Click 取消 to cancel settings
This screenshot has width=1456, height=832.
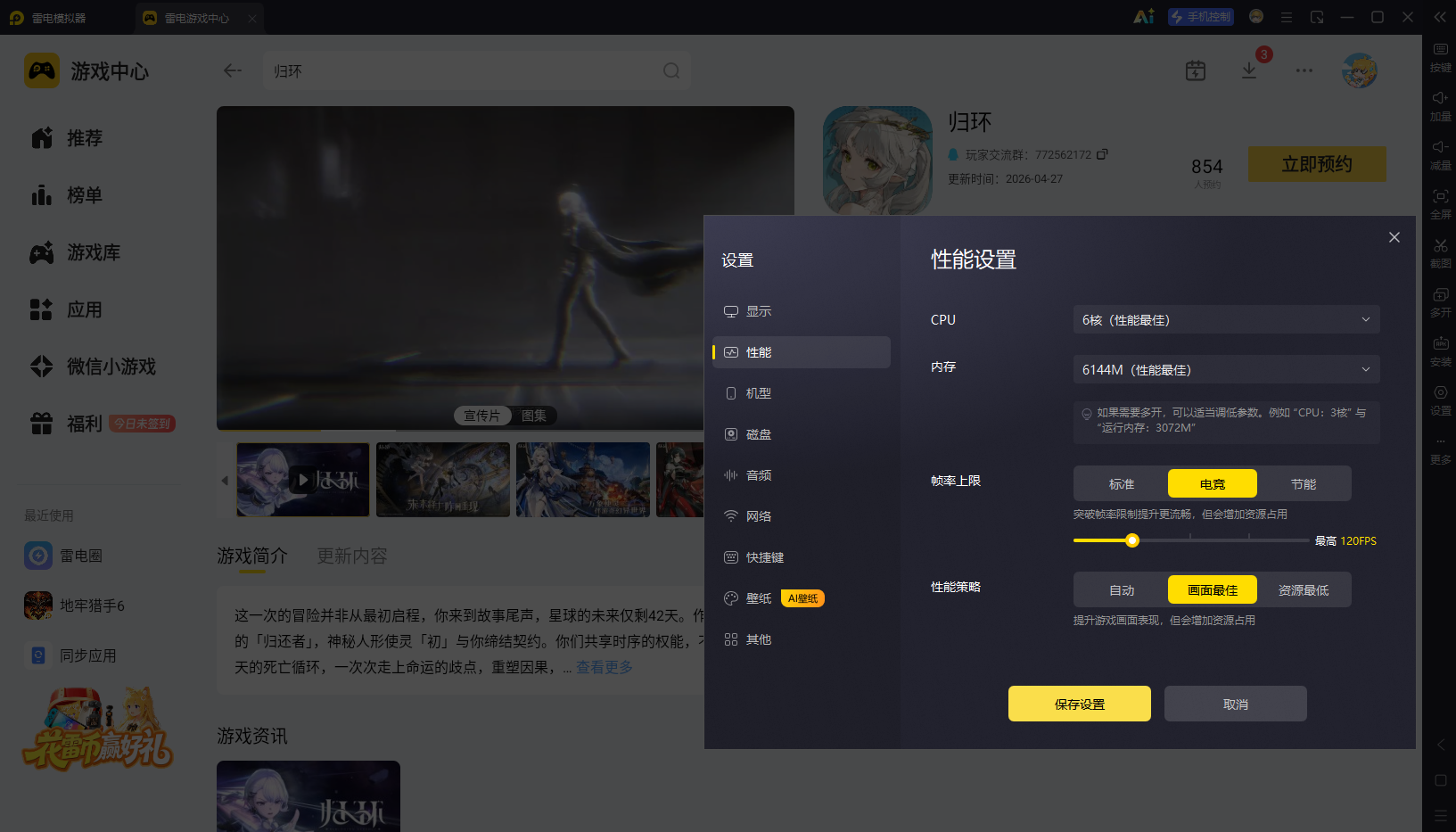pyautogui.click(x=1236, y=704)
